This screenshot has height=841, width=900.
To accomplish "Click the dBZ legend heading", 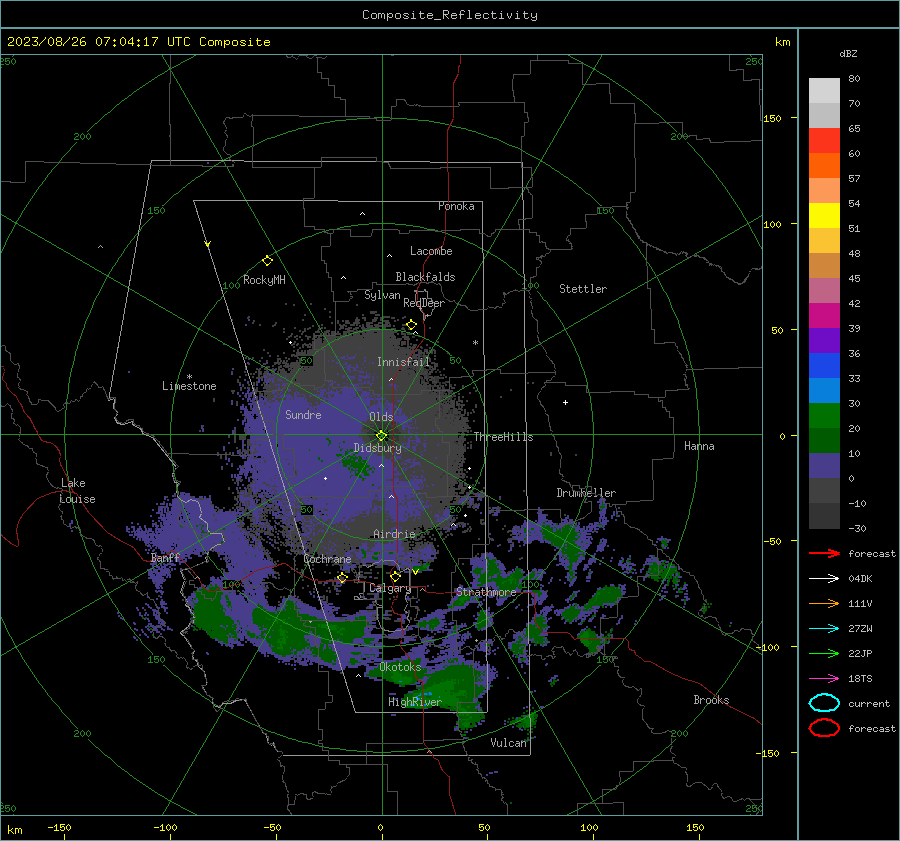I will click(848, 53).
